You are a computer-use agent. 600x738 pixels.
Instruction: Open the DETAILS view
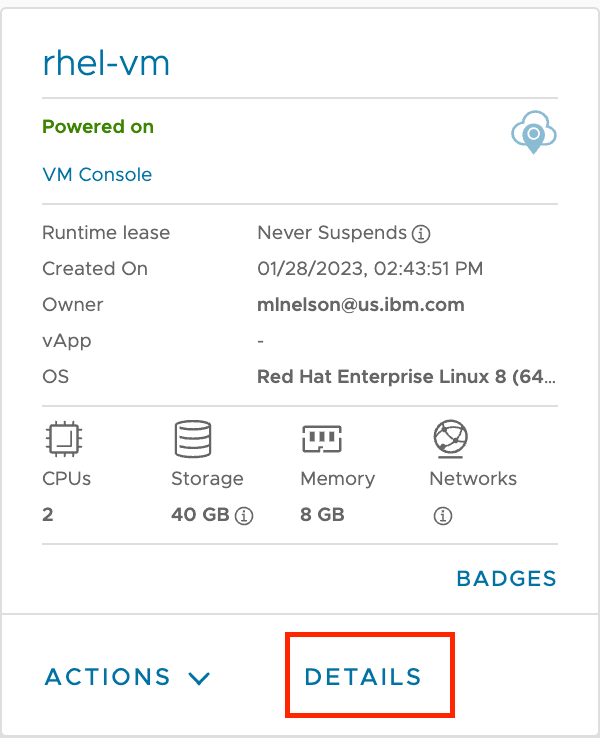pyautogui.click(x=363, y=676)
